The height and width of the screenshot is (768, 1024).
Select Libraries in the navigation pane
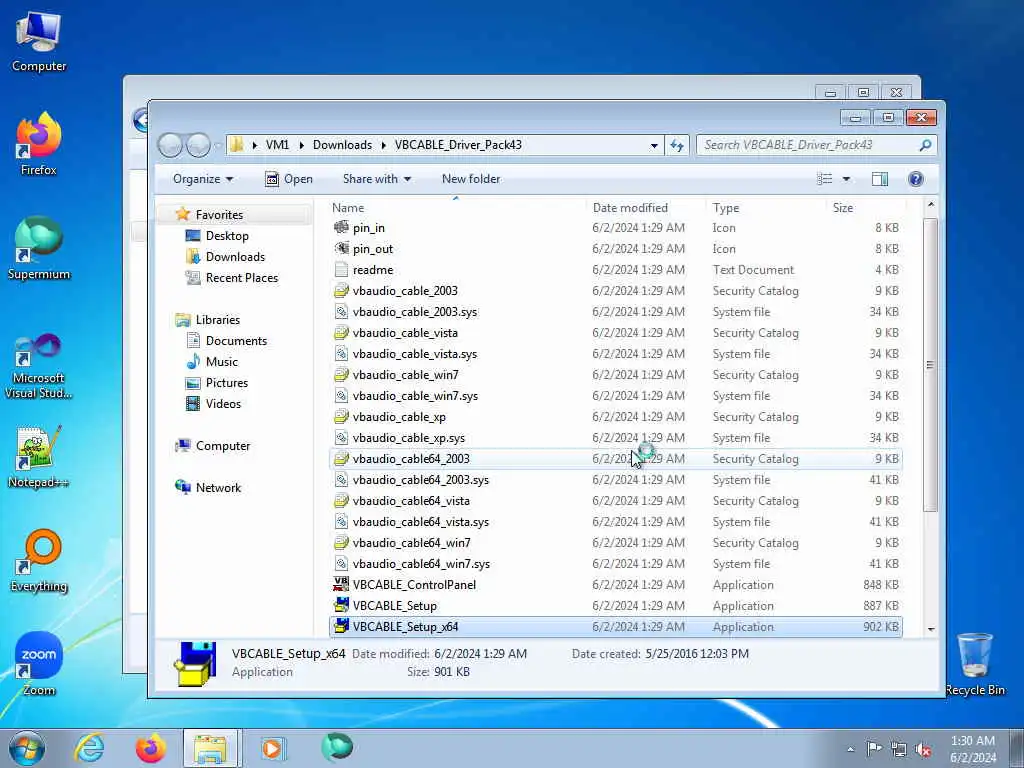217,320
